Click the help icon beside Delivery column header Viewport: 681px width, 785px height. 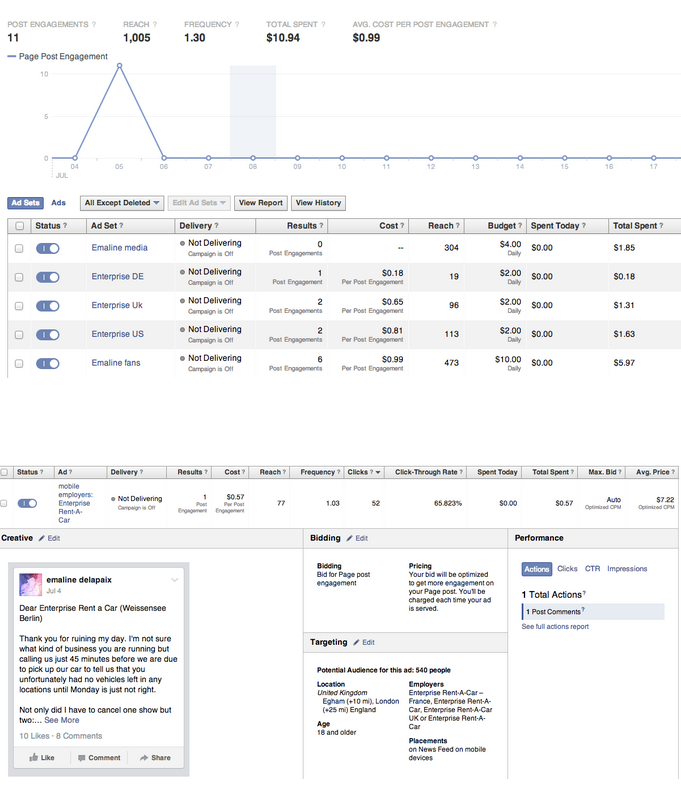point(216,226)
